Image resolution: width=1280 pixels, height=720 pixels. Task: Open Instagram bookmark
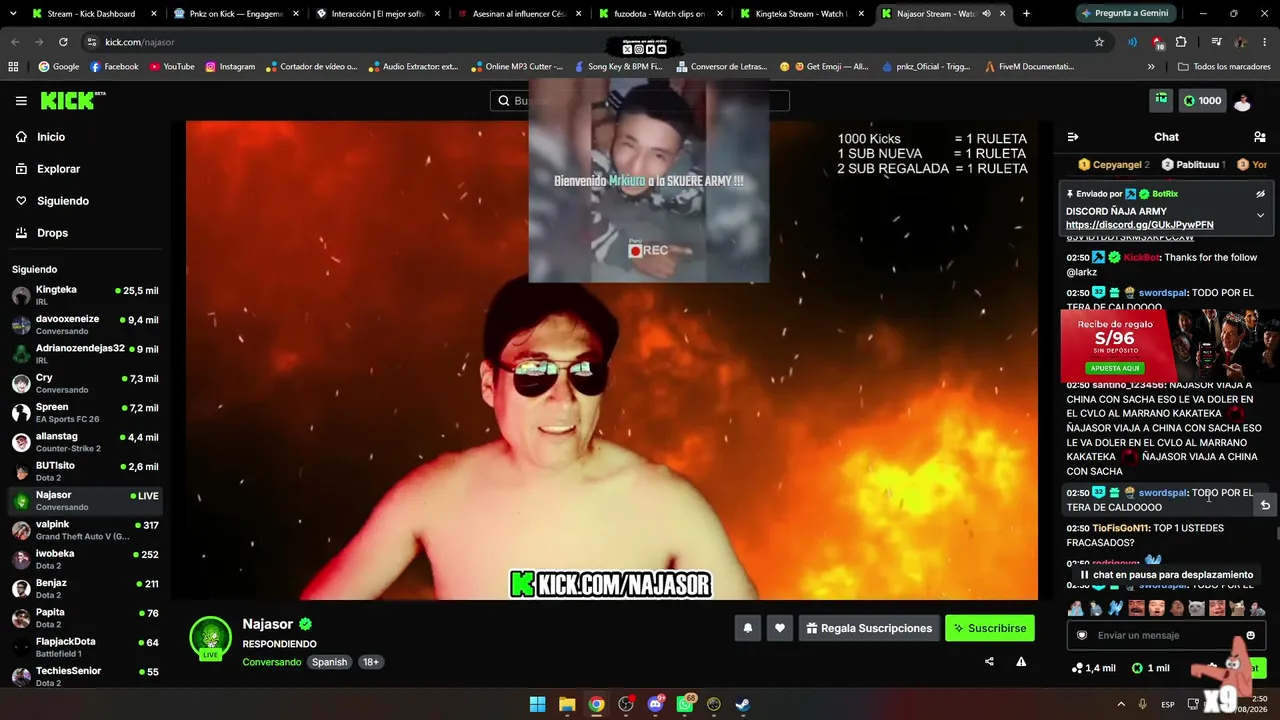click(x=230, y=67)
